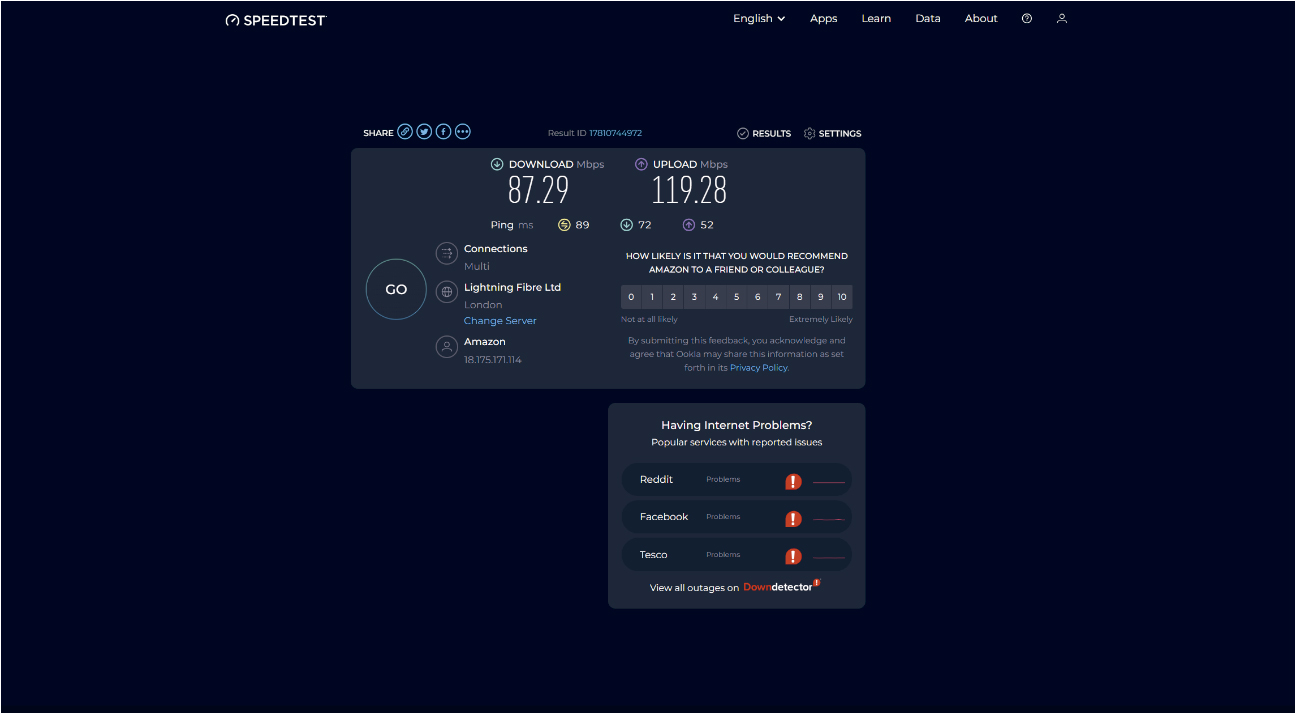Open more share options icon
This screenshot has width=1296, height=714.
(462, 132)
